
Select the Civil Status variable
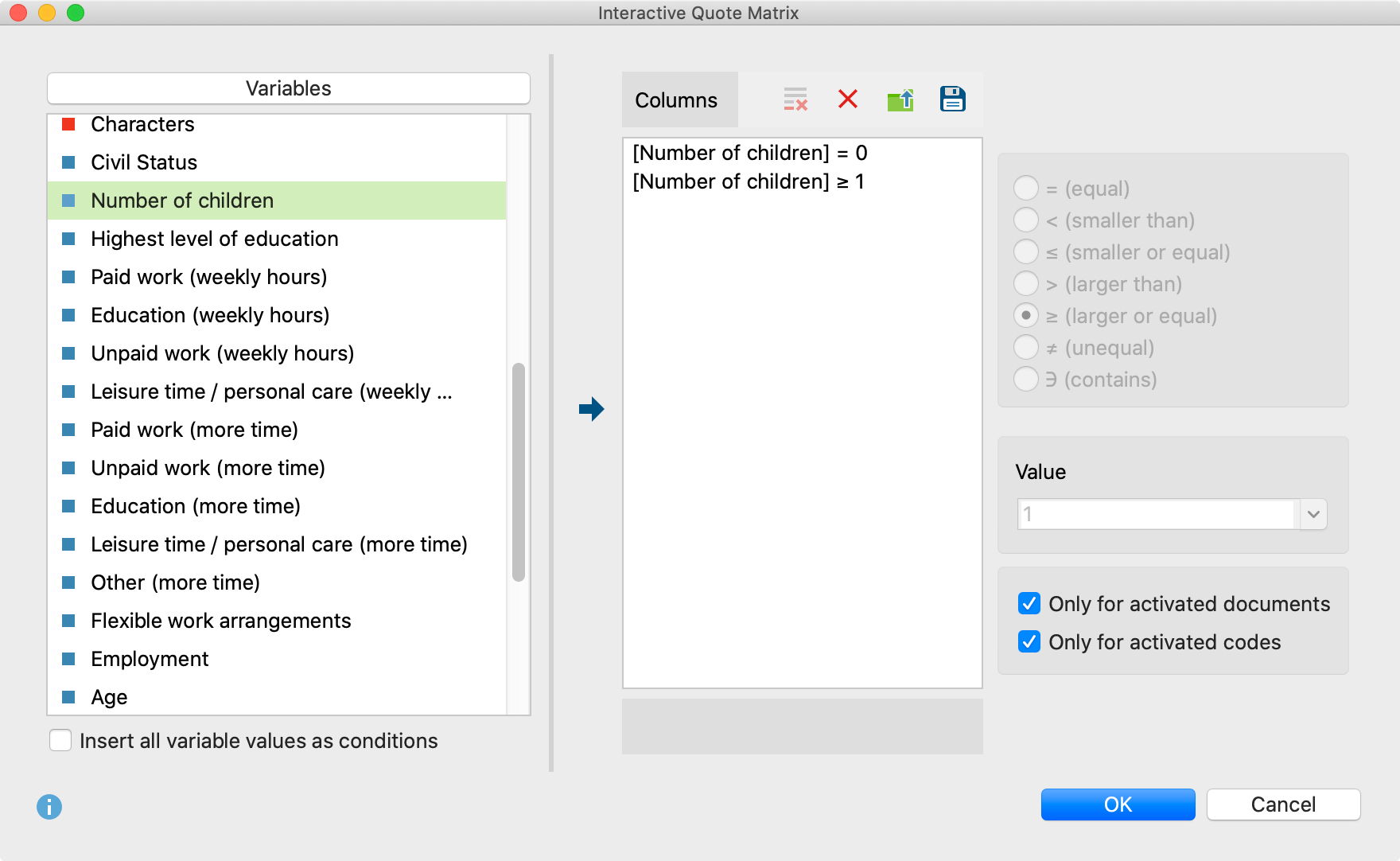(x=277, y=162)
